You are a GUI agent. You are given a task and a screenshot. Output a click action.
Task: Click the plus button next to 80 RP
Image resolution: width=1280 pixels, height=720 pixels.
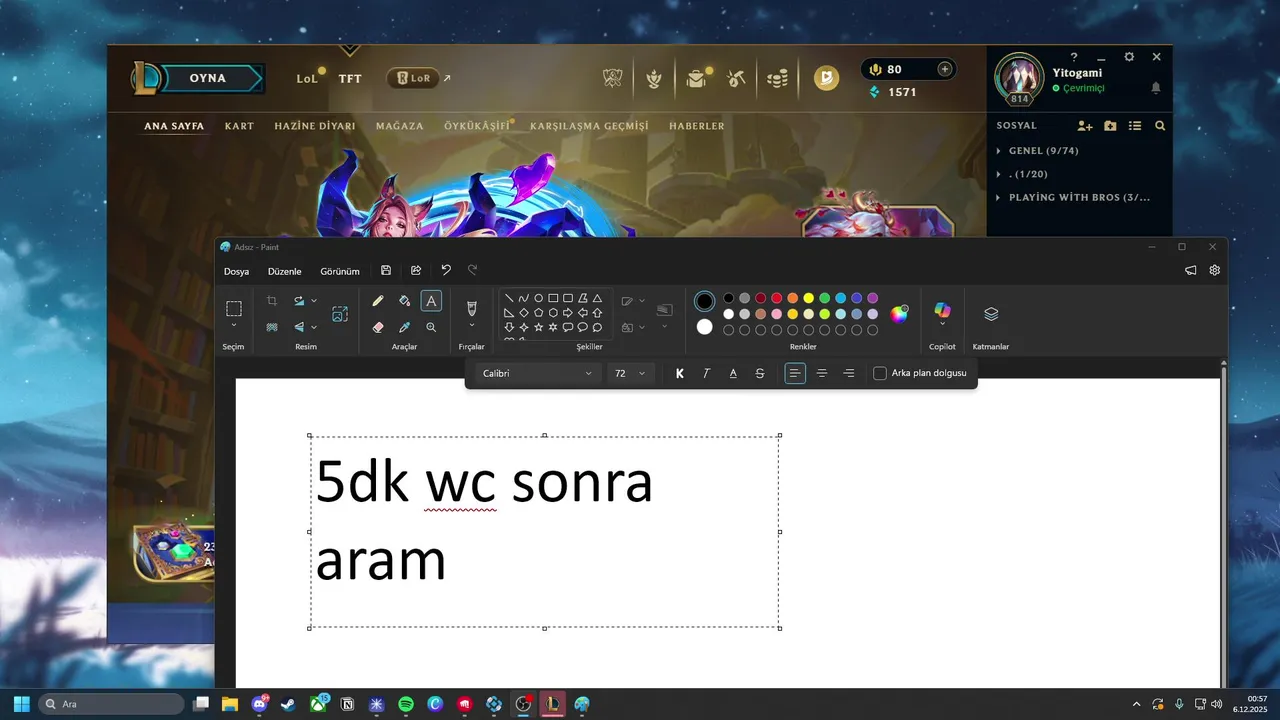(x=945, y=69)
